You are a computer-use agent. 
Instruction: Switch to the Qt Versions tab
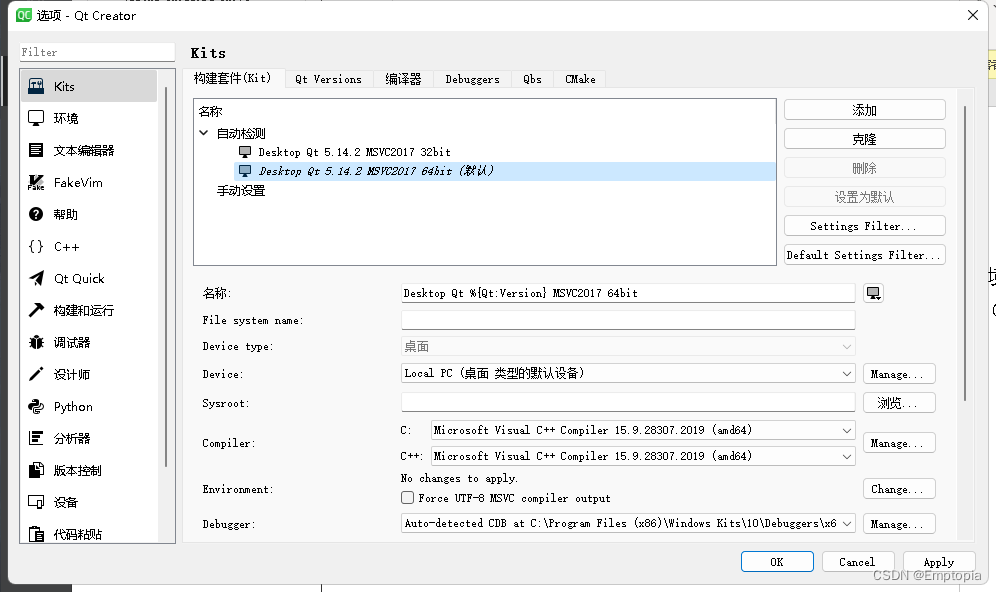point(328,79)
